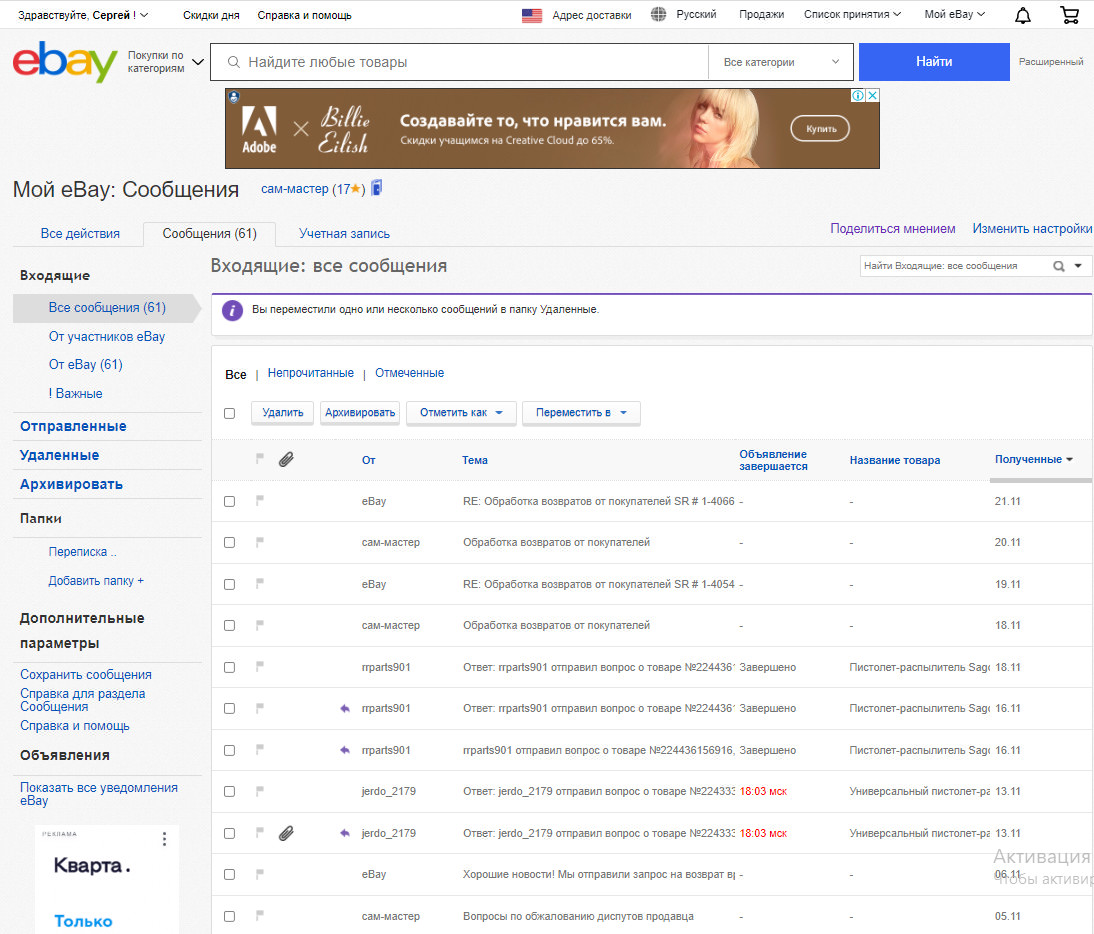Screen dimensions: 1094x934
Task: Switch to the Все действия tab
Action: tap(80, 234)
